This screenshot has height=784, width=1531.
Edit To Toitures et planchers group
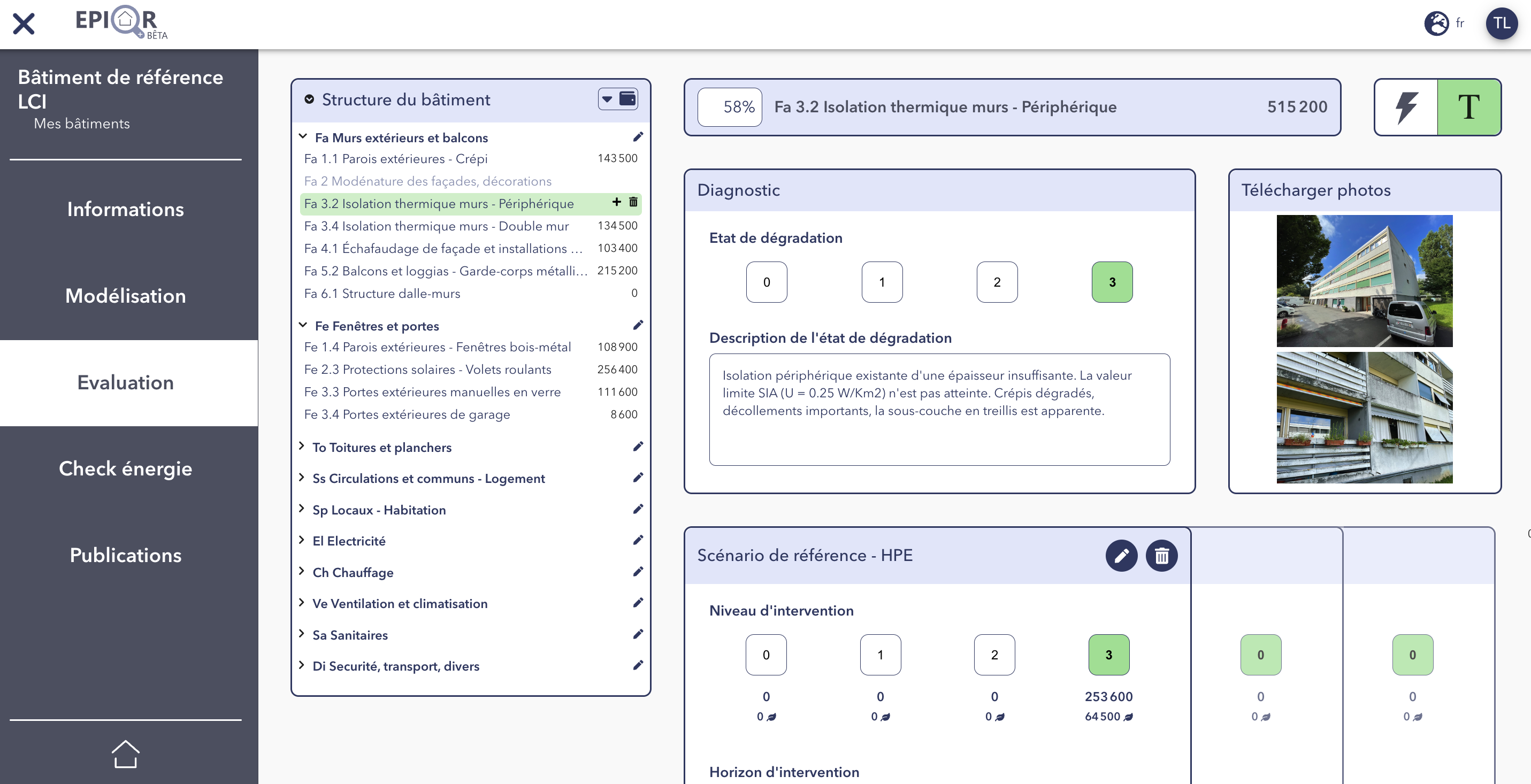point(638,447)
